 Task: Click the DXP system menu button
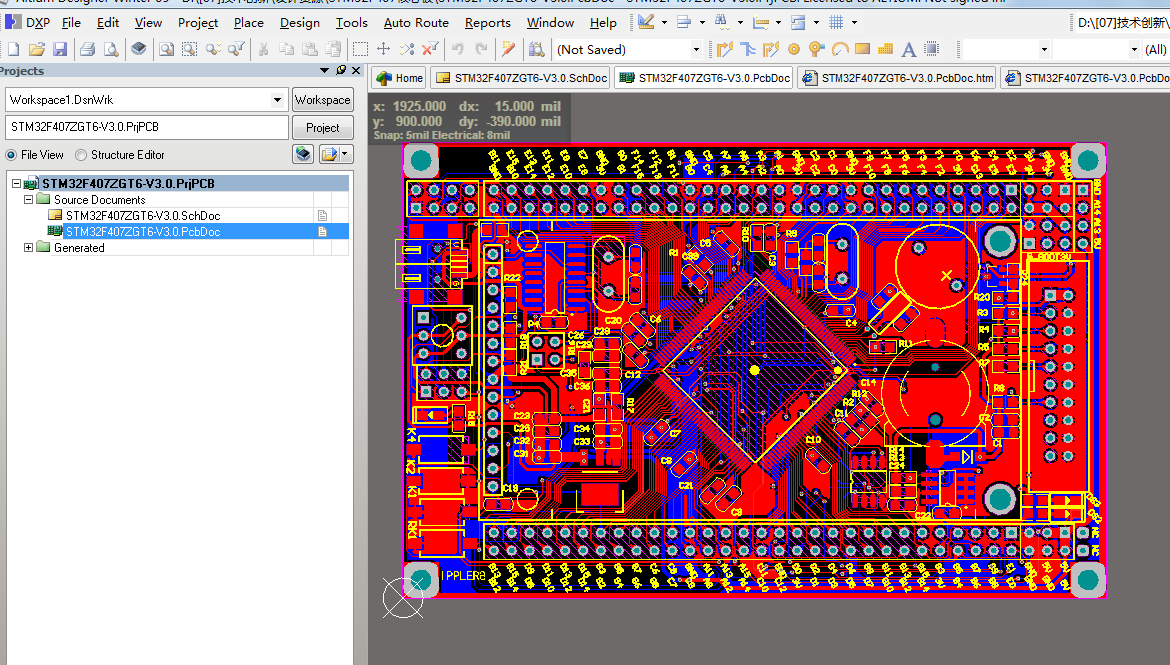[28, 22]
